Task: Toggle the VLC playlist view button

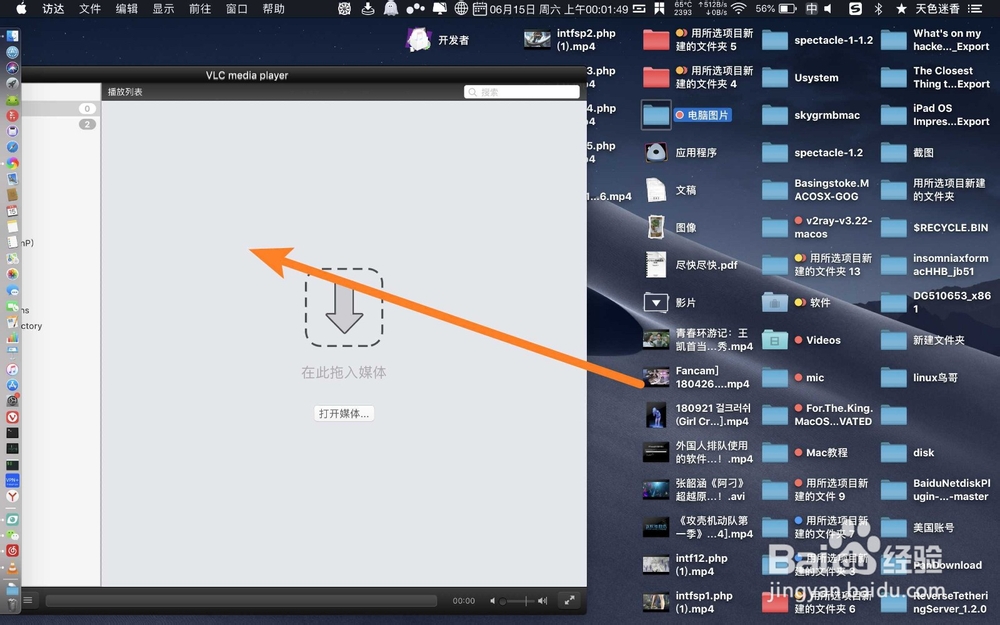Action: pos(28,600)
